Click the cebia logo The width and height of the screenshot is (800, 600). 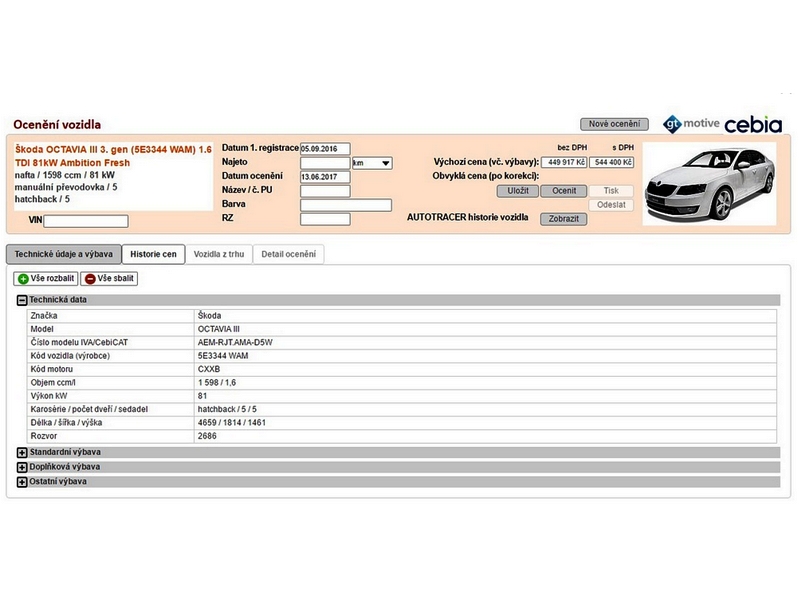(x=753, y=124)
